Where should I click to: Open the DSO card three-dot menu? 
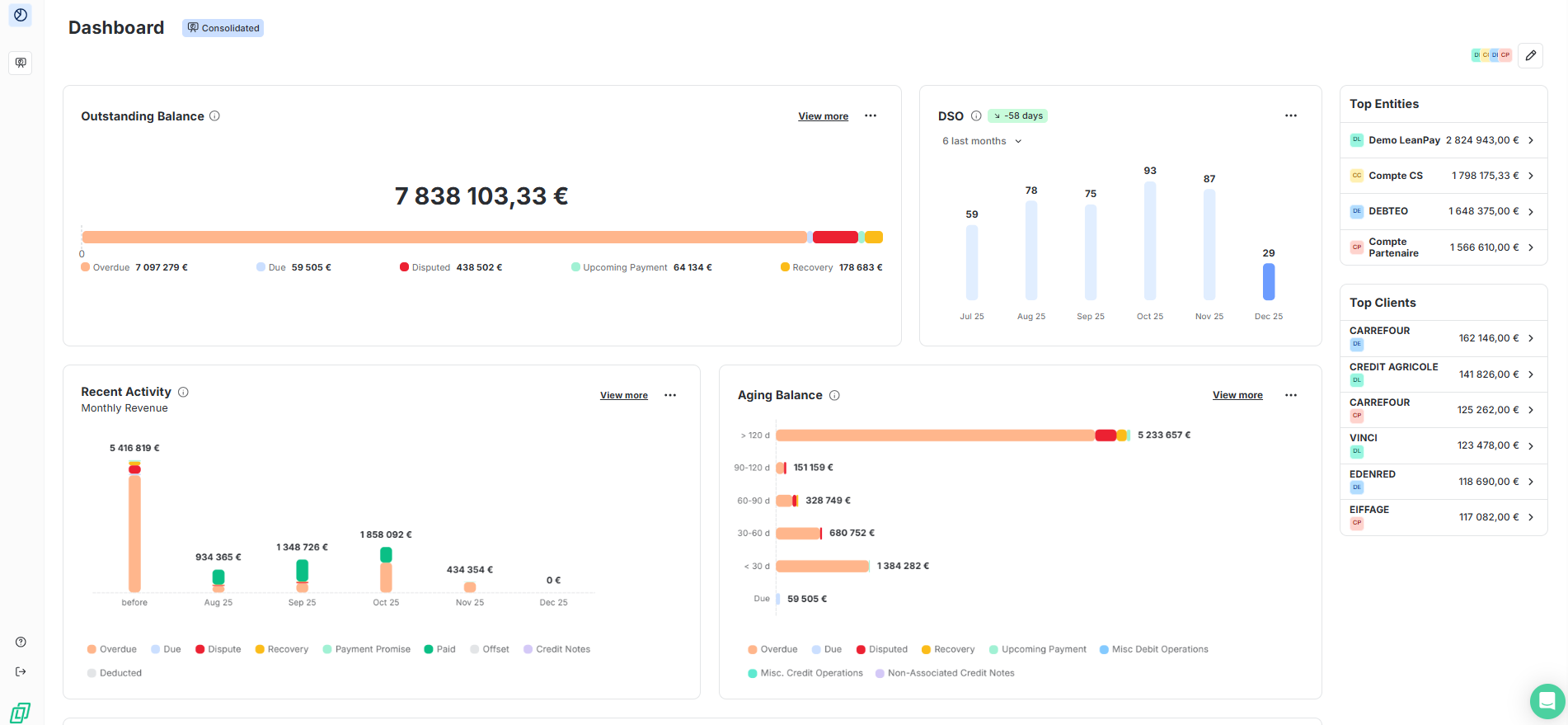point(1291,115)
